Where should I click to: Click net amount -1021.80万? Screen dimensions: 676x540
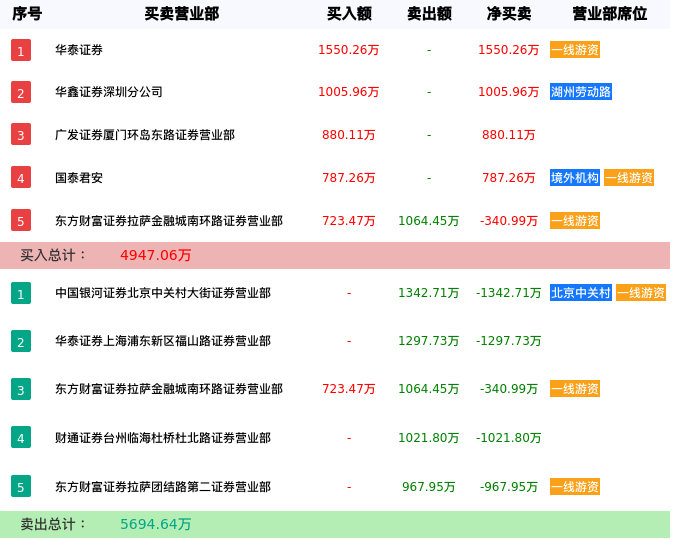pos(508,438)
